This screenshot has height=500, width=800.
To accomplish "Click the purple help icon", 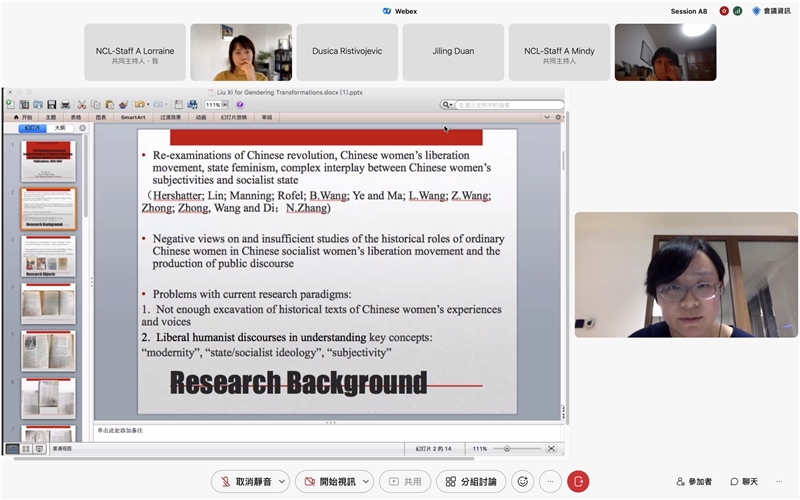I will [x=240, y=104].
